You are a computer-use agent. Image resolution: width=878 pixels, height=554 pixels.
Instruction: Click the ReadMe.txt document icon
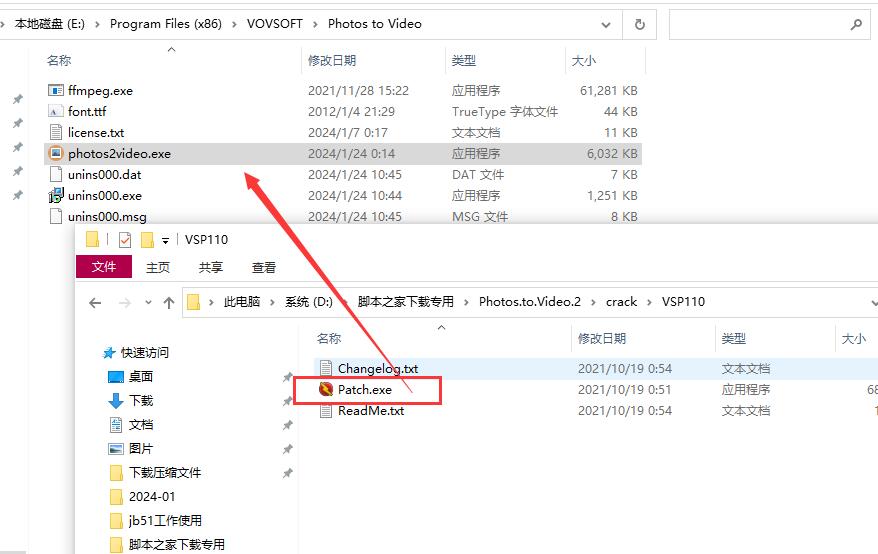pos(326,411)
